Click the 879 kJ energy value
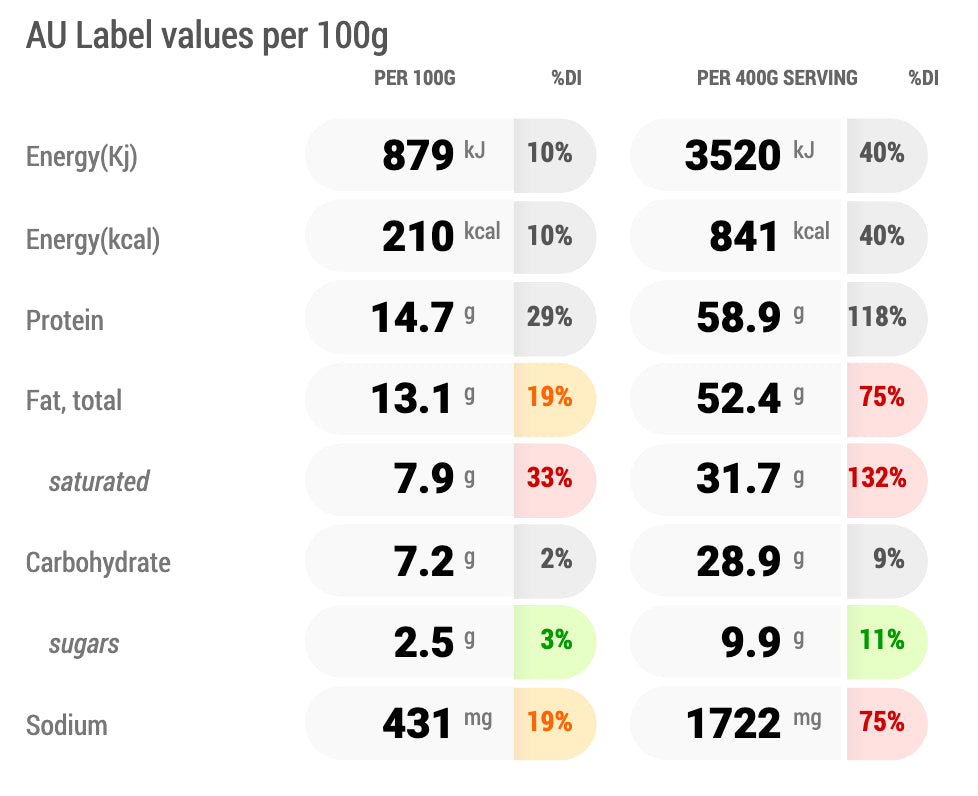The height and width of the screenshot is (796, 978). click(418, 155)
